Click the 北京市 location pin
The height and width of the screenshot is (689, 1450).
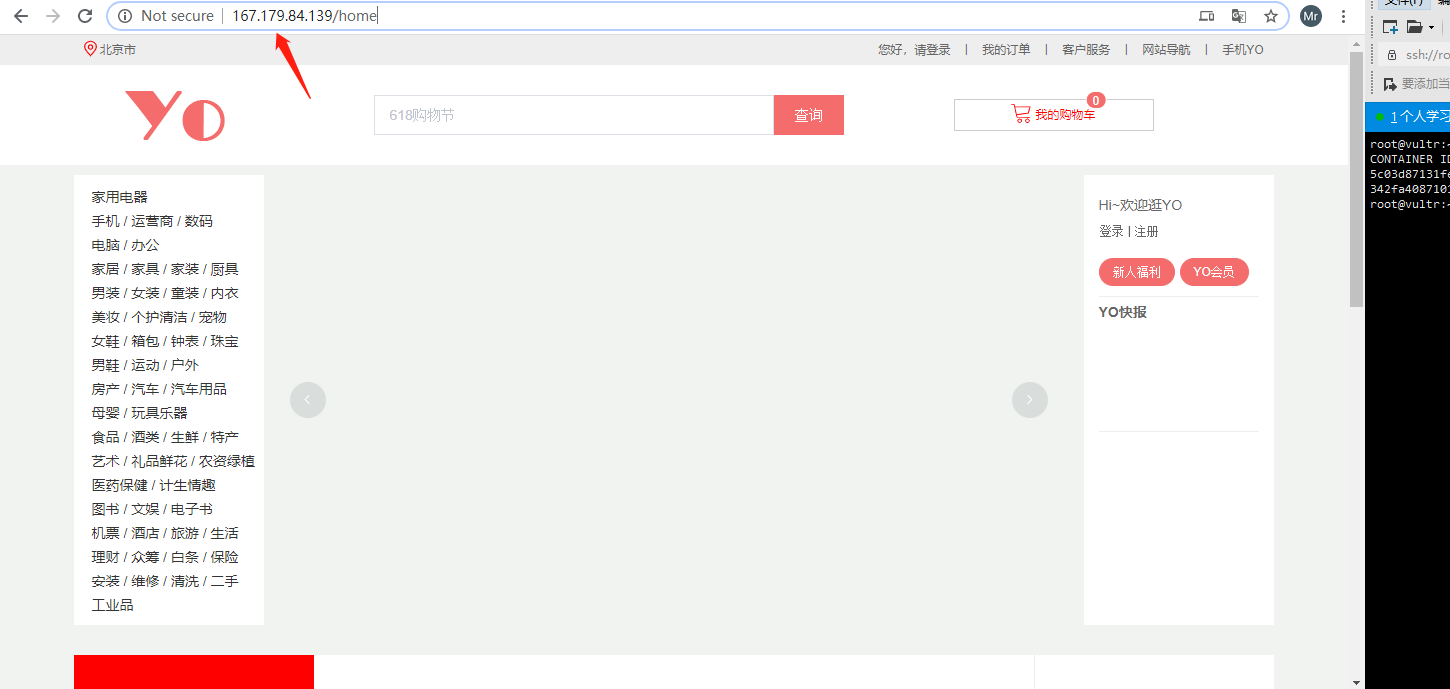pos(90,49)
